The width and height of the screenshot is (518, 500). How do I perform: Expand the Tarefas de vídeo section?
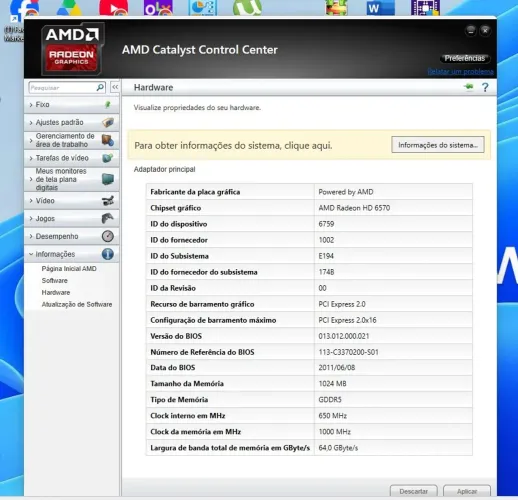click(x=71, y=158)
